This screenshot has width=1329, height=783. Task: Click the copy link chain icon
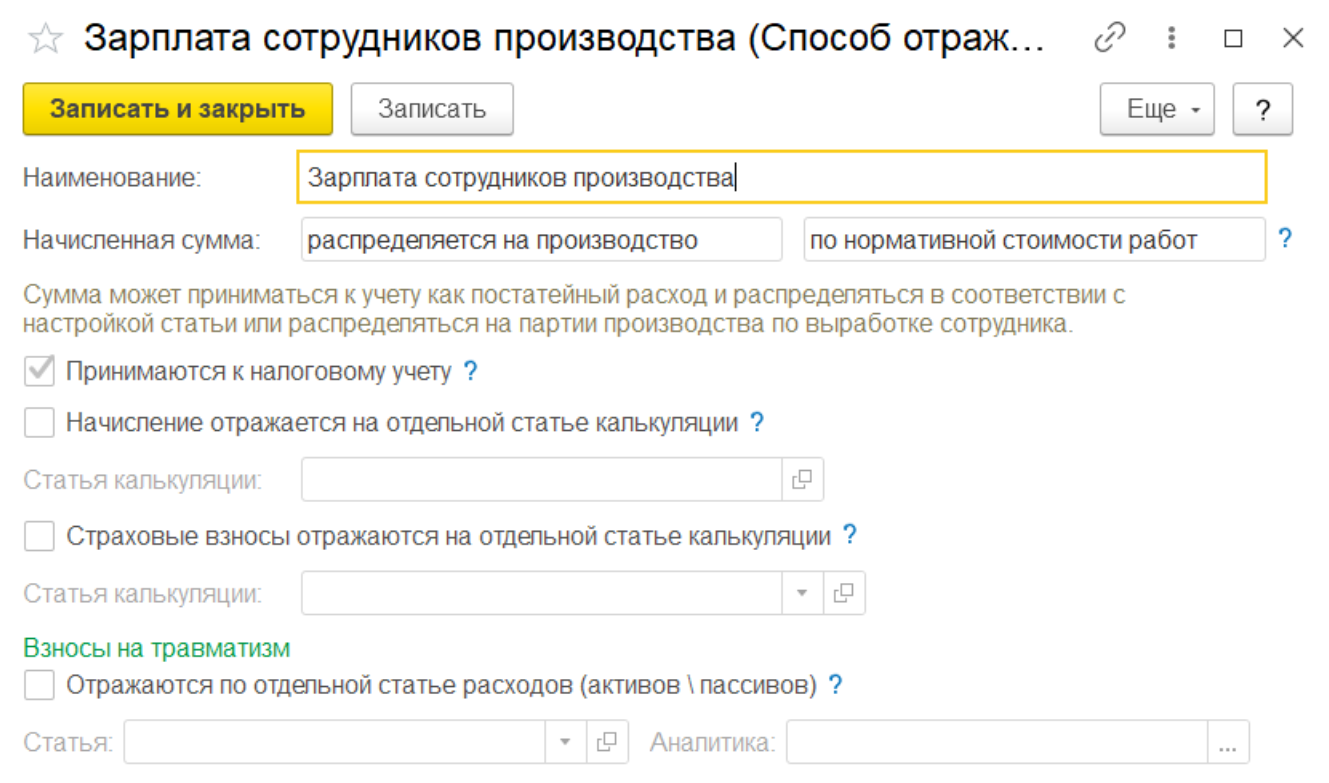tap(1110, 39)
